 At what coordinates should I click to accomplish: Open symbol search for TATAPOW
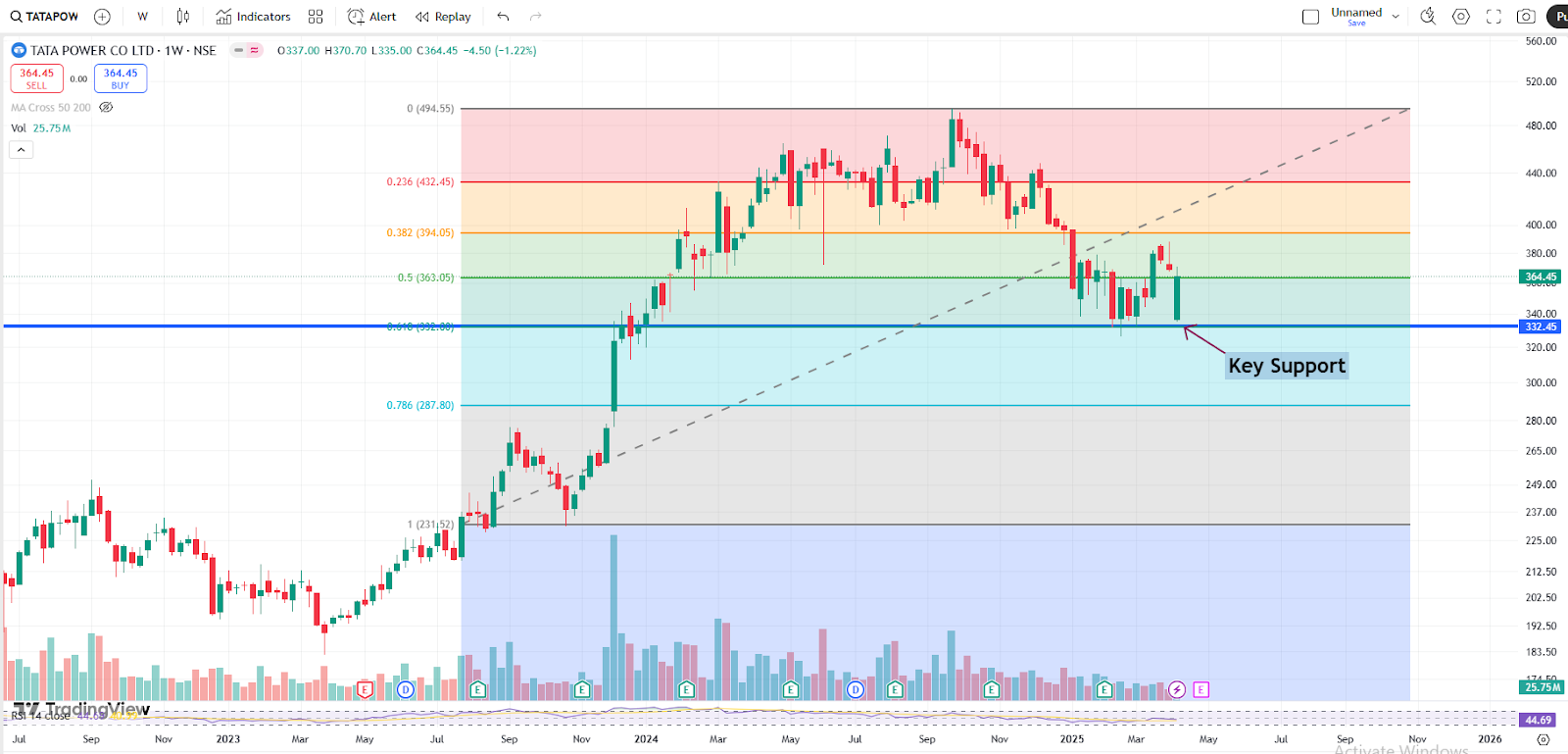pos(44,17)
